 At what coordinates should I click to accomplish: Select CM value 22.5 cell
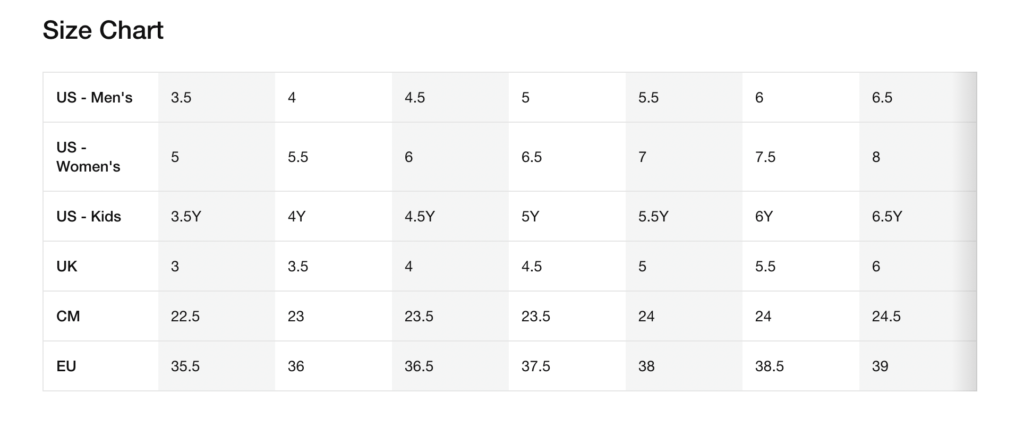[186, 316]
